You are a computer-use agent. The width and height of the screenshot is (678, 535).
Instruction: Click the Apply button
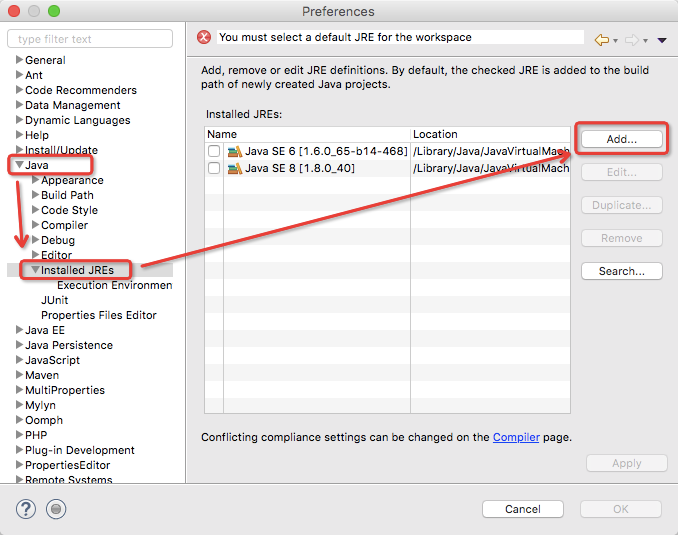click(x=627, y=463)
